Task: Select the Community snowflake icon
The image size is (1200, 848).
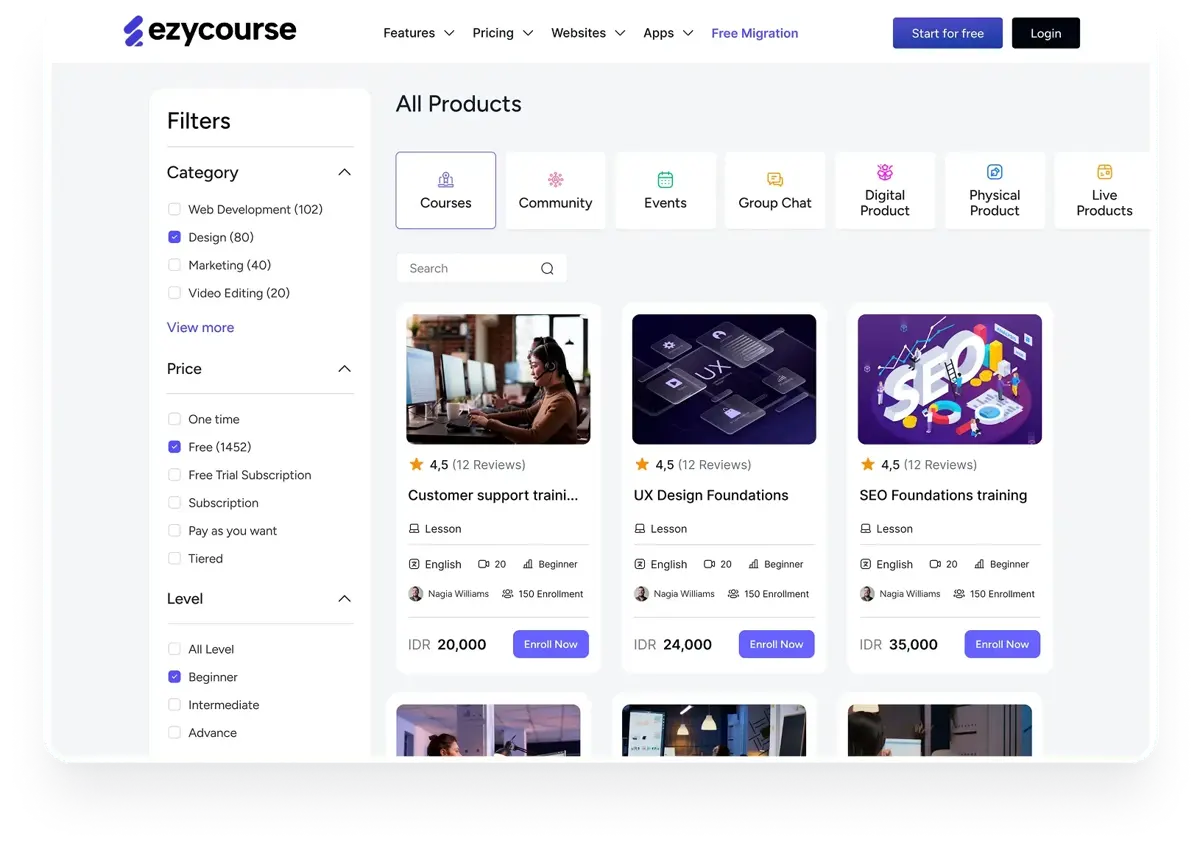Action: click(555, 180)
